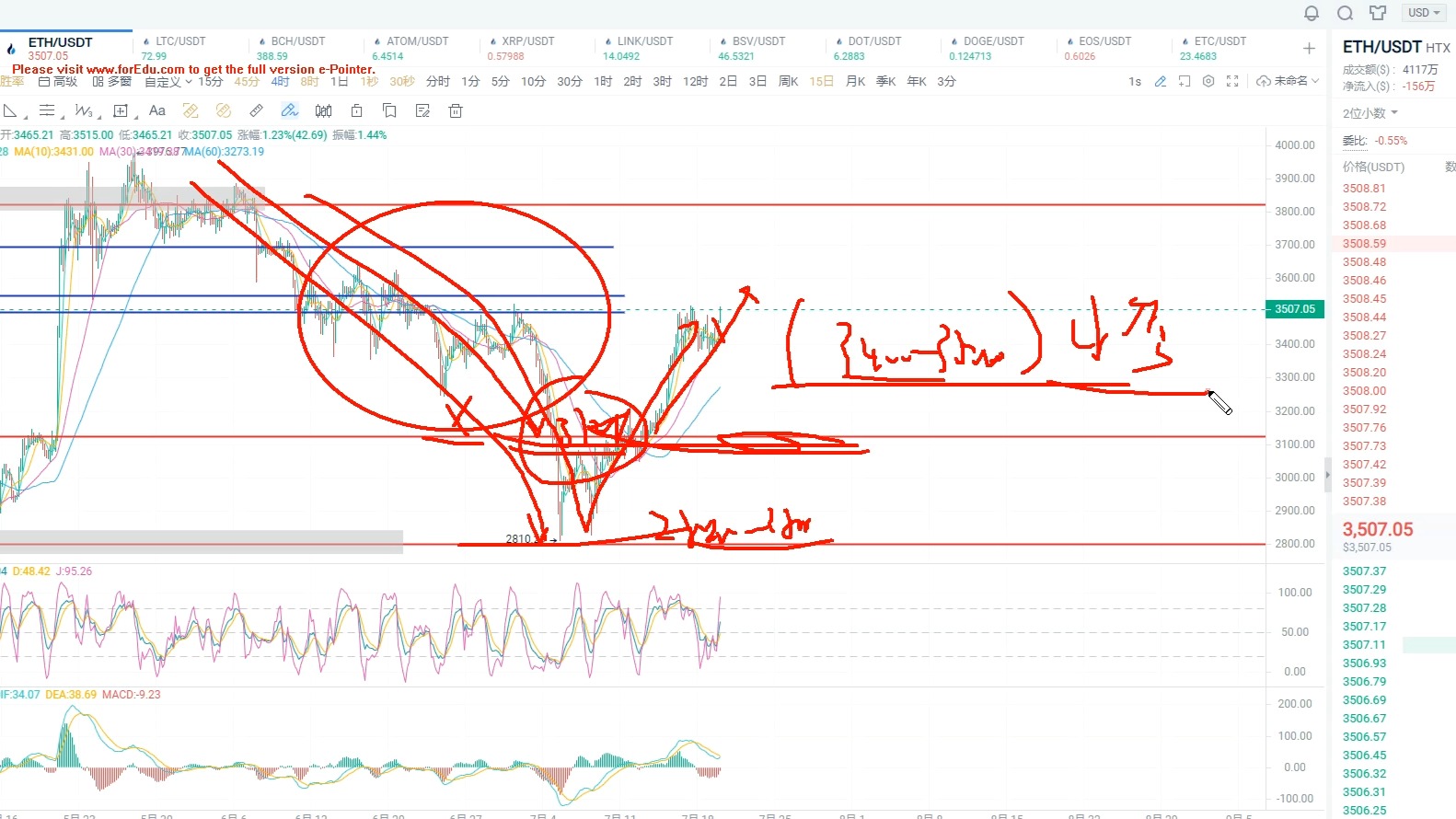Switch to the LTC/USDT tab
The width and height of the screenshot is (1456, 819).
(x=180, y=41)
